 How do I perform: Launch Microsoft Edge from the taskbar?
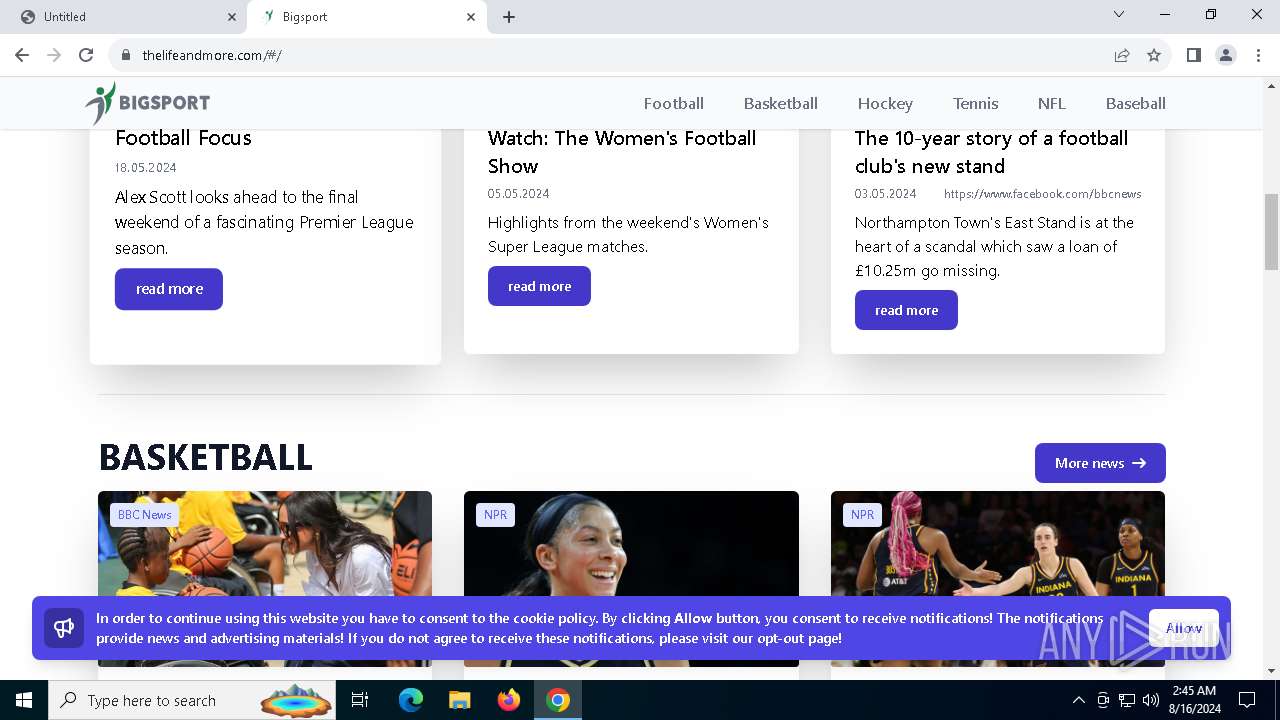tap(411, 700)
